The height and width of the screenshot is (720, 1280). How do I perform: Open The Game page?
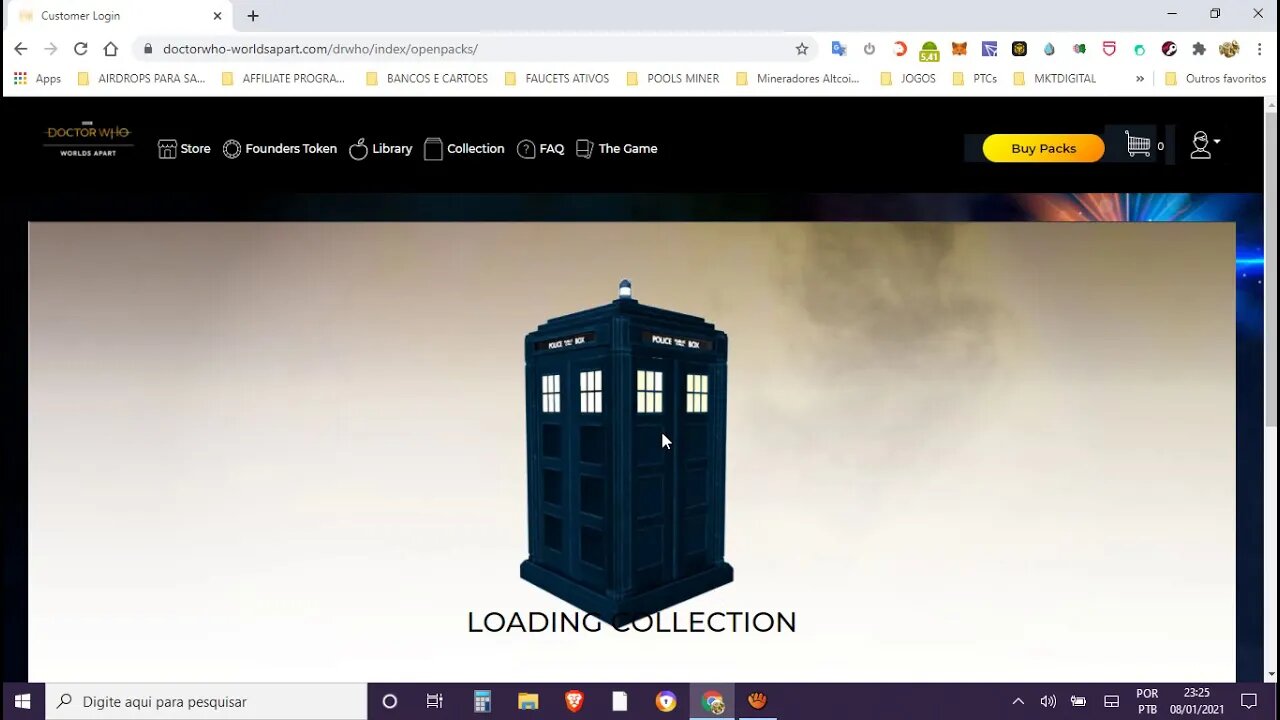(x=617, y=149)
